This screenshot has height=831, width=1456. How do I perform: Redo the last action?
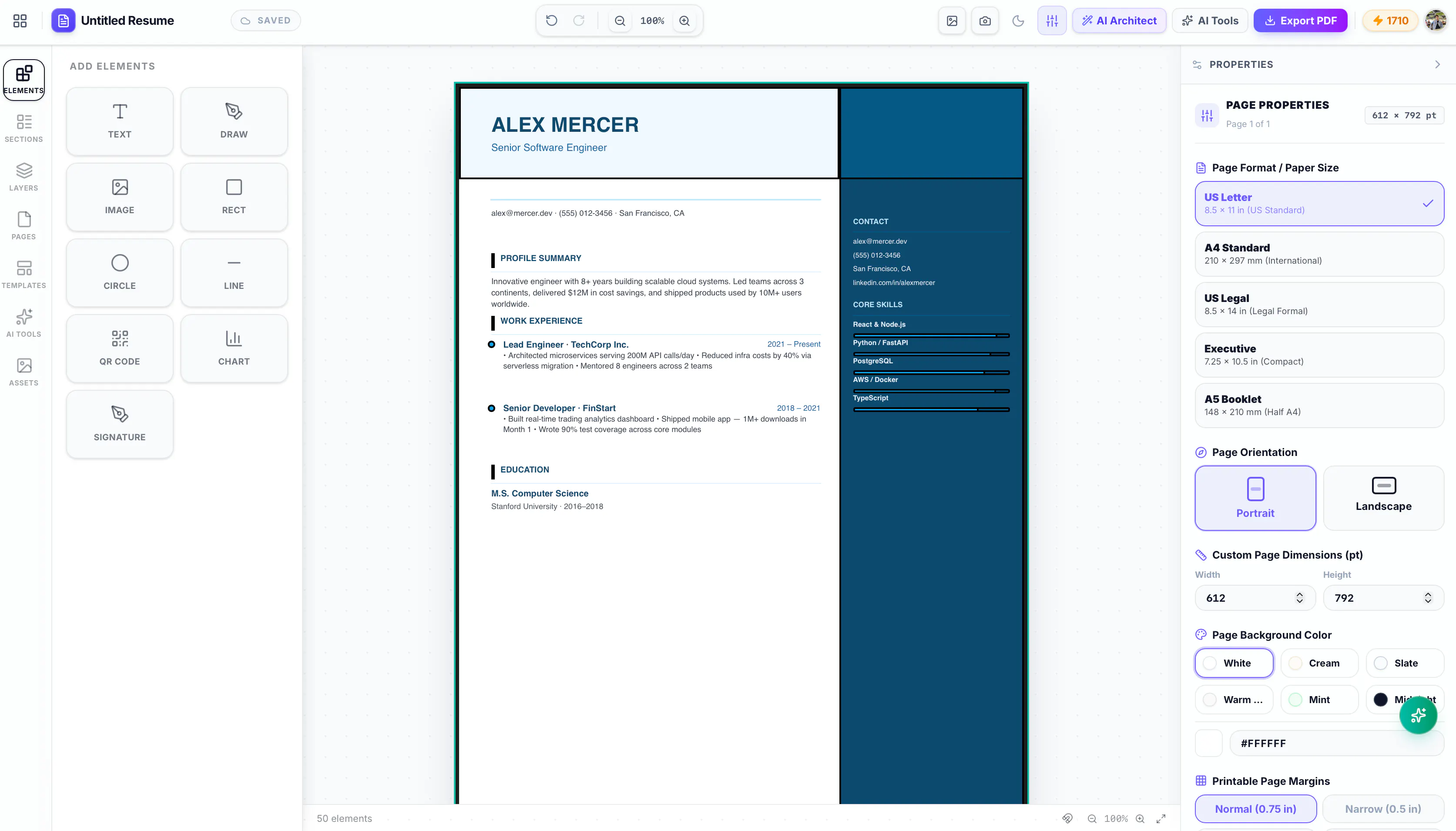point(579,21)
